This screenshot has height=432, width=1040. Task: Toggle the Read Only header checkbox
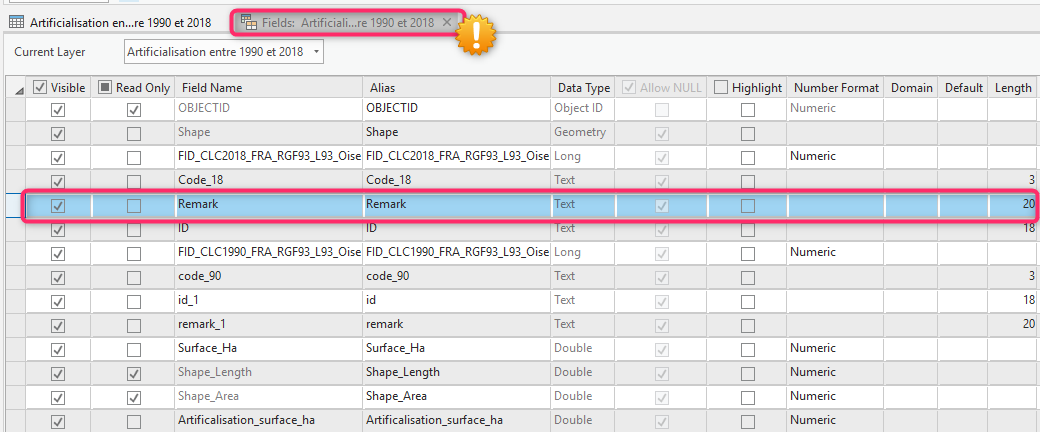coord(105,87)
